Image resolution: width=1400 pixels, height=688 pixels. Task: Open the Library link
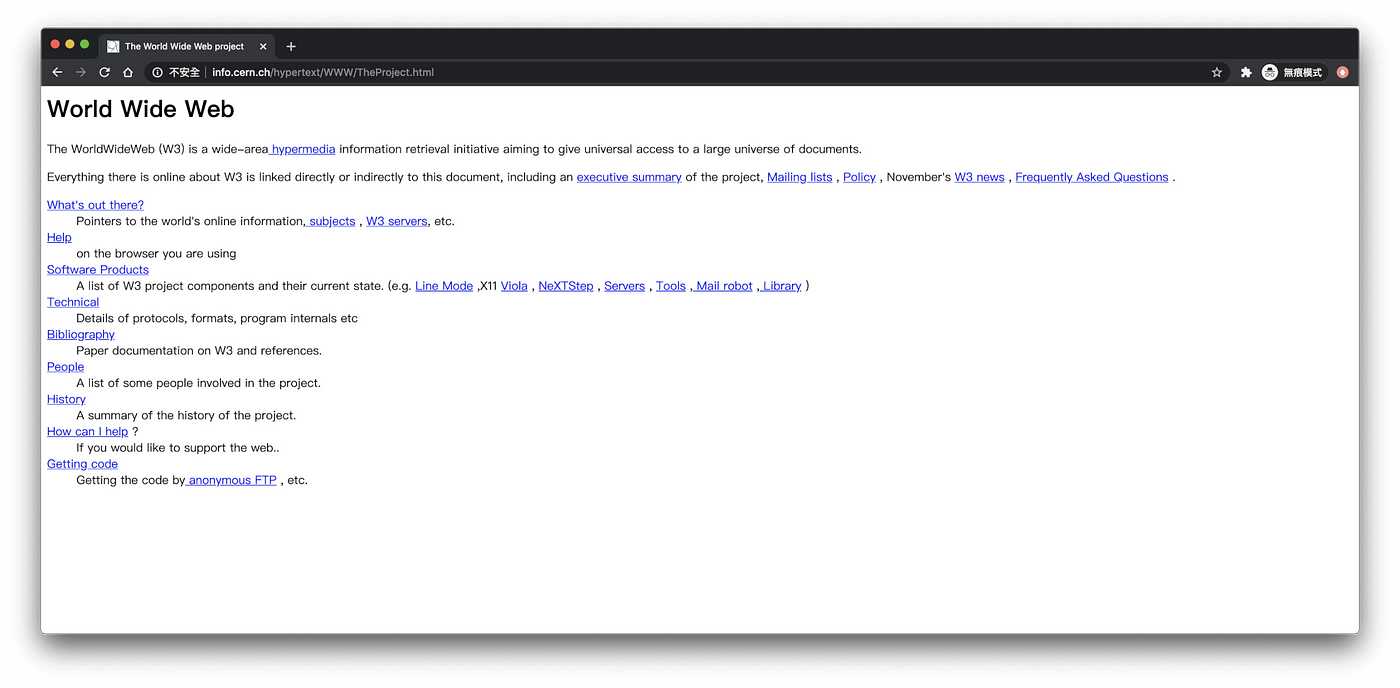click(780, 286)
